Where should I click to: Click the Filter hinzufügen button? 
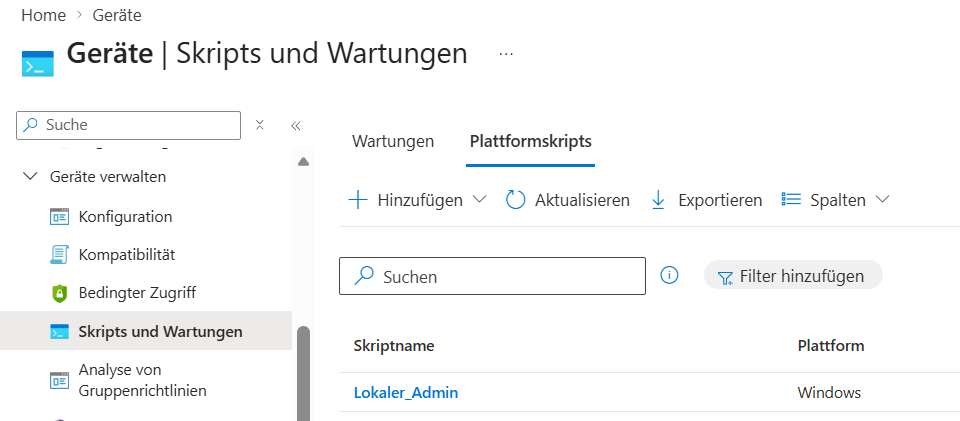(x=793, y=276)
